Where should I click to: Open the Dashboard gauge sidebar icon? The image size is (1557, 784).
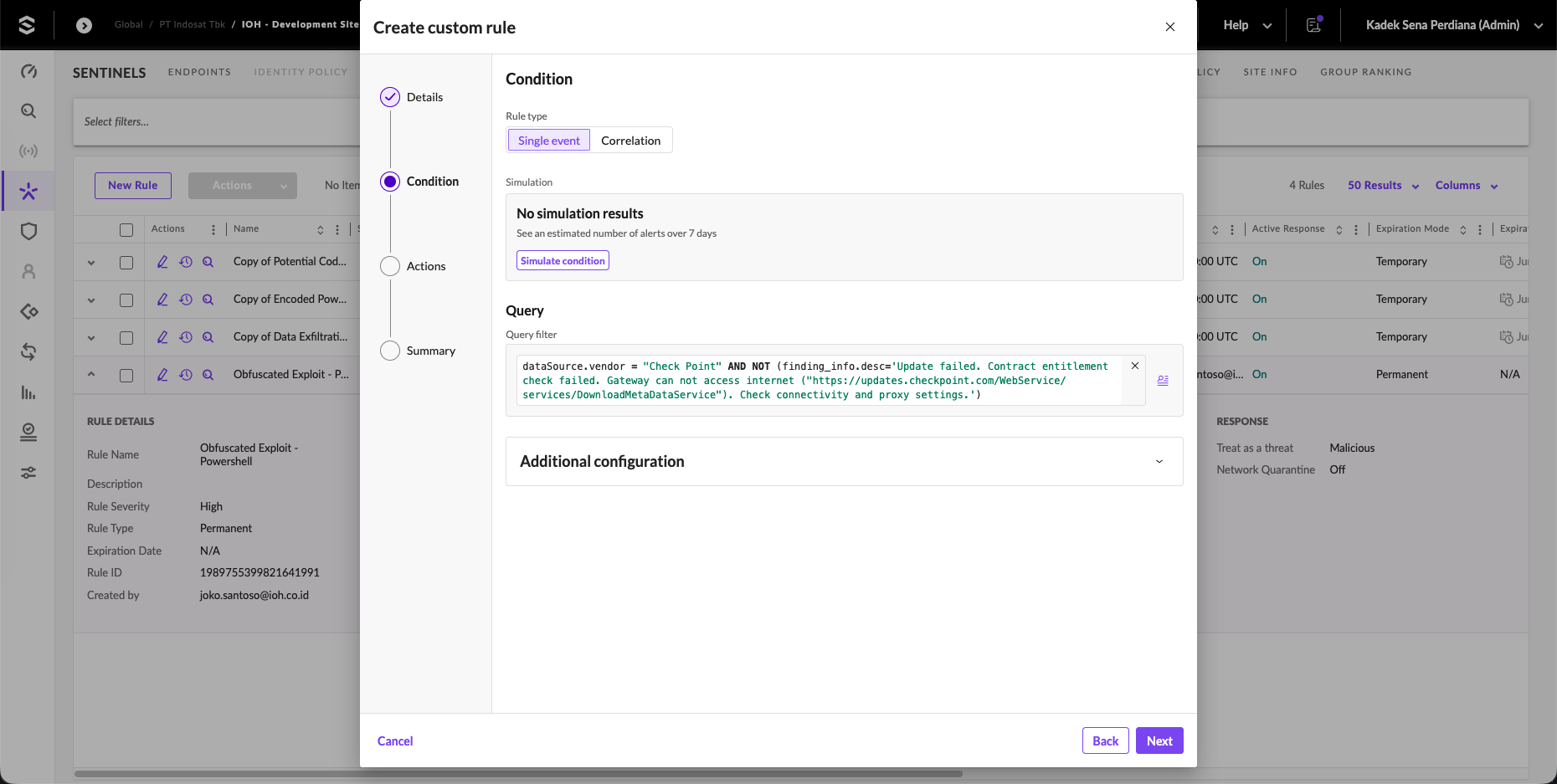pyautogui.click(x=28, y=71)
